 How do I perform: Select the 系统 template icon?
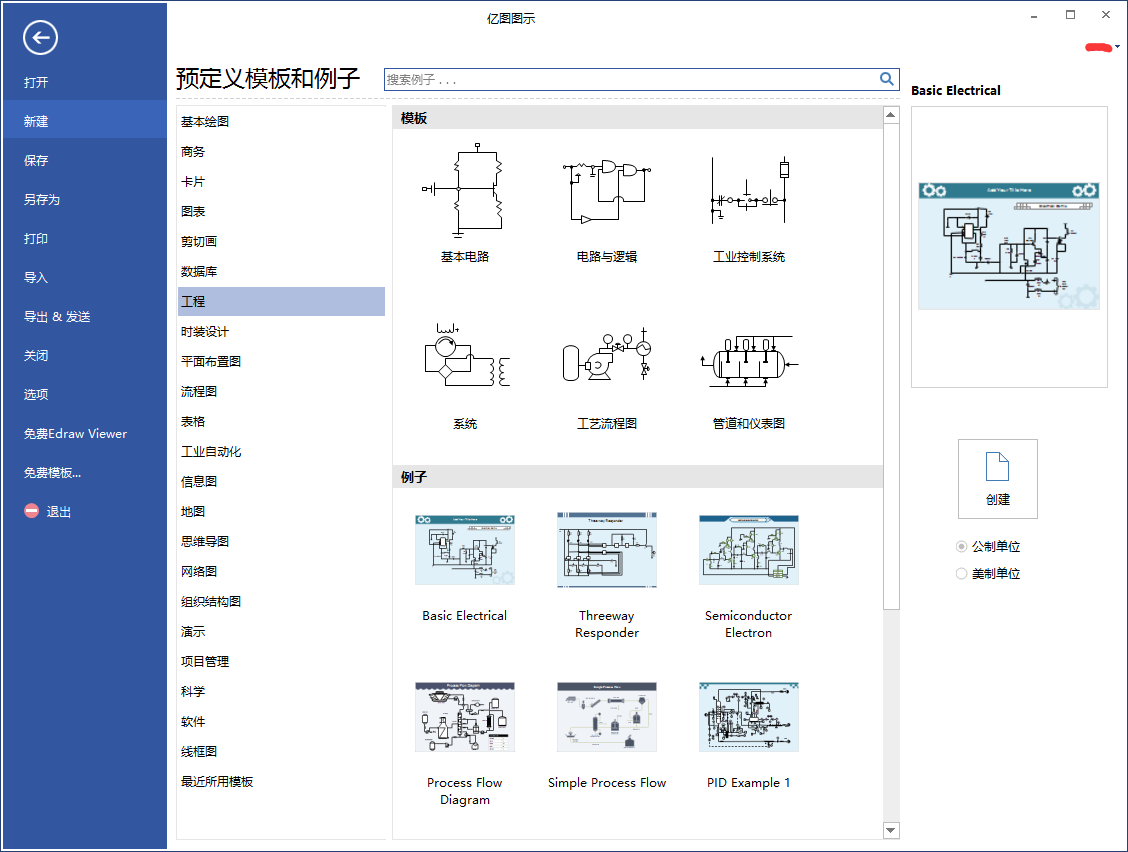click(463, 355)
